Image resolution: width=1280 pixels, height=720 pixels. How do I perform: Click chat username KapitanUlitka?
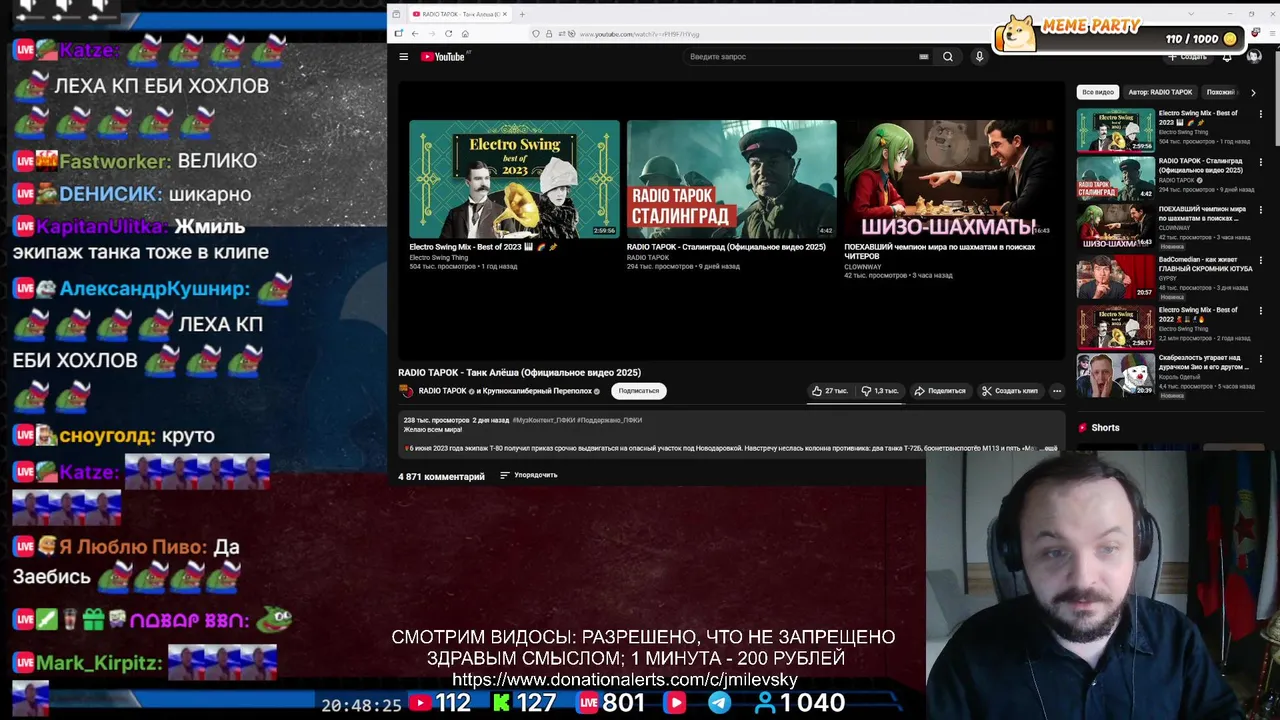101,228
